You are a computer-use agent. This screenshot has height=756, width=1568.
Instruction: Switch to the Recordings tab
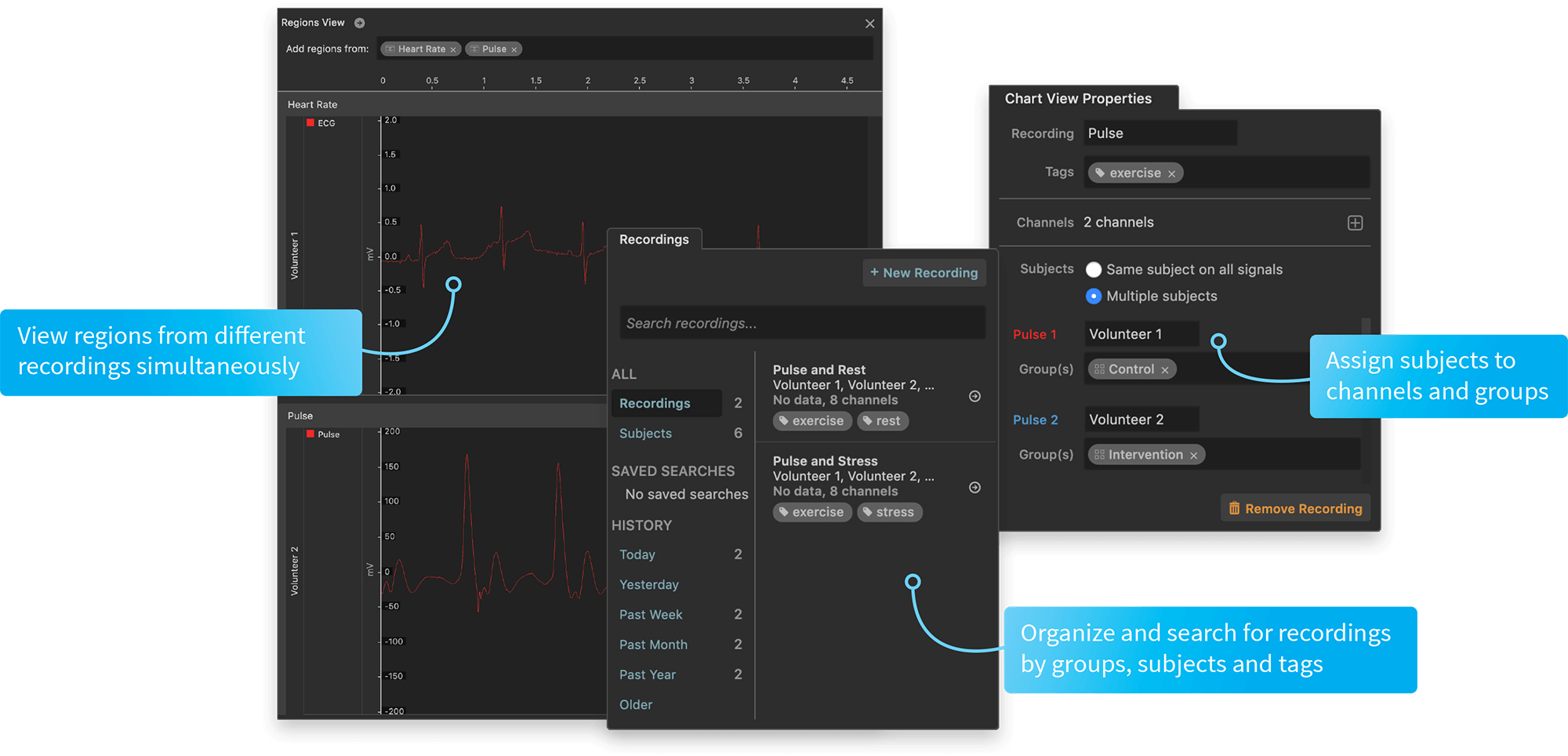pos(655,239)
